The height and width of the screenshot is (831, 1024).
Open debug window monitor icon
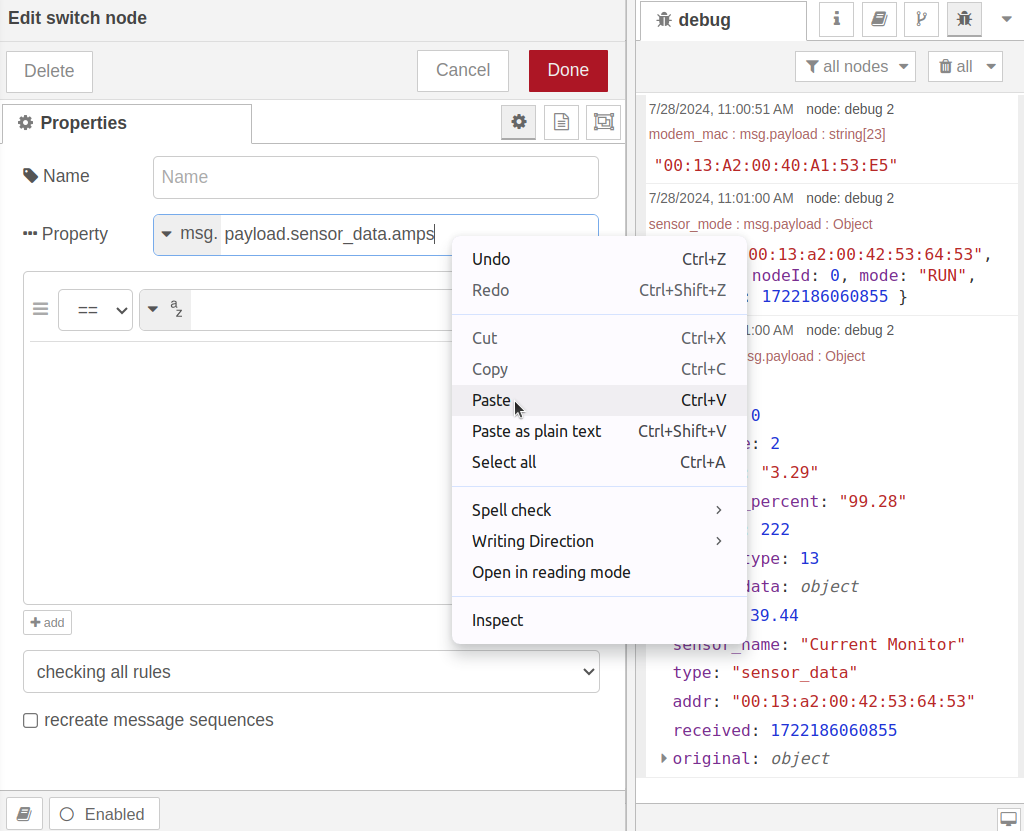1009,819
